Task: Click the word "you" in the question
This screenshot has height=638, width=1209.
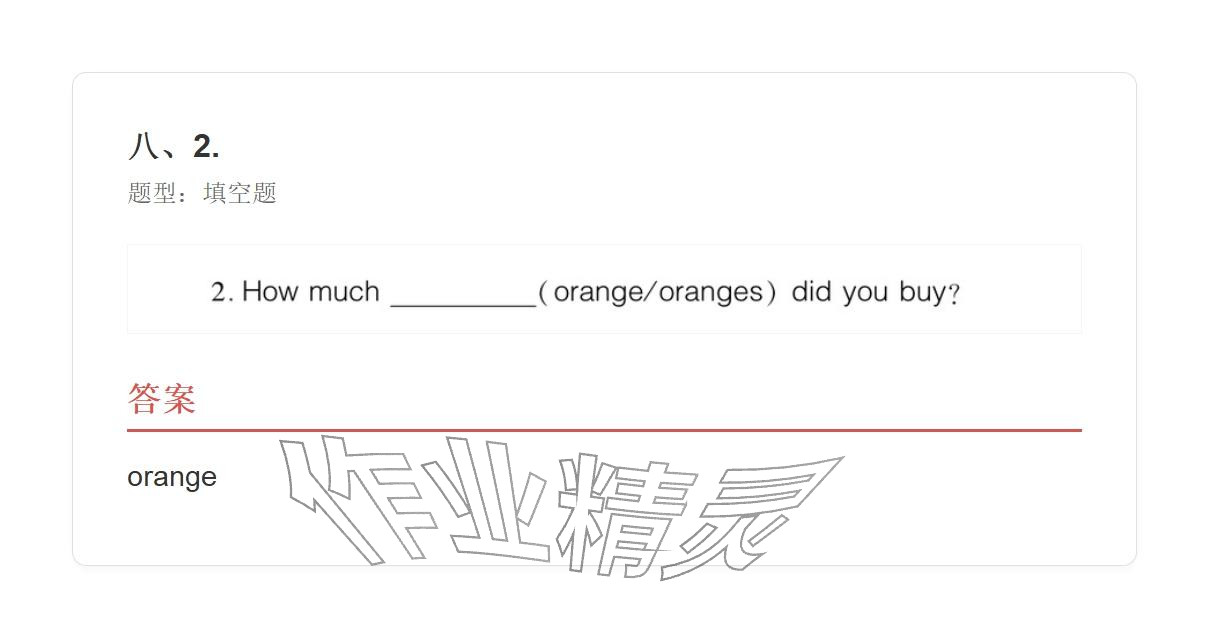Action: pos(865,292)
